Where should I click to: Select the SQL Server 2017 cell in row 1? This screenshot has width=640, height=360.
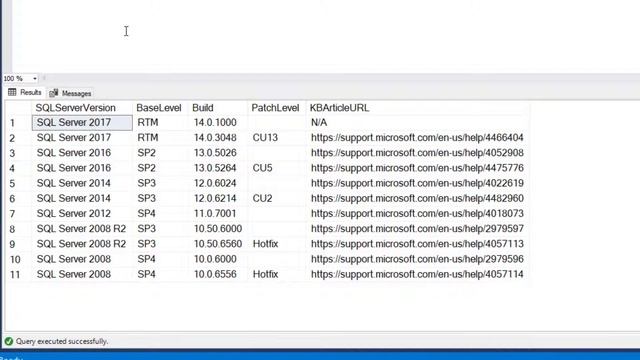[x=82, y=122]
